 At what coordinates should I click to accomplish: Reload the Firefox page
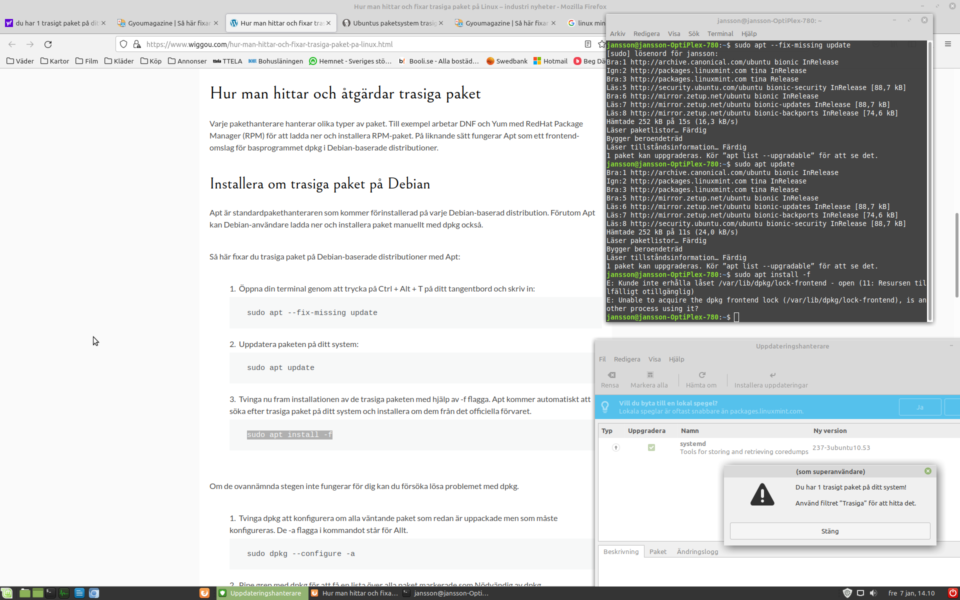(x=48, y=44)
